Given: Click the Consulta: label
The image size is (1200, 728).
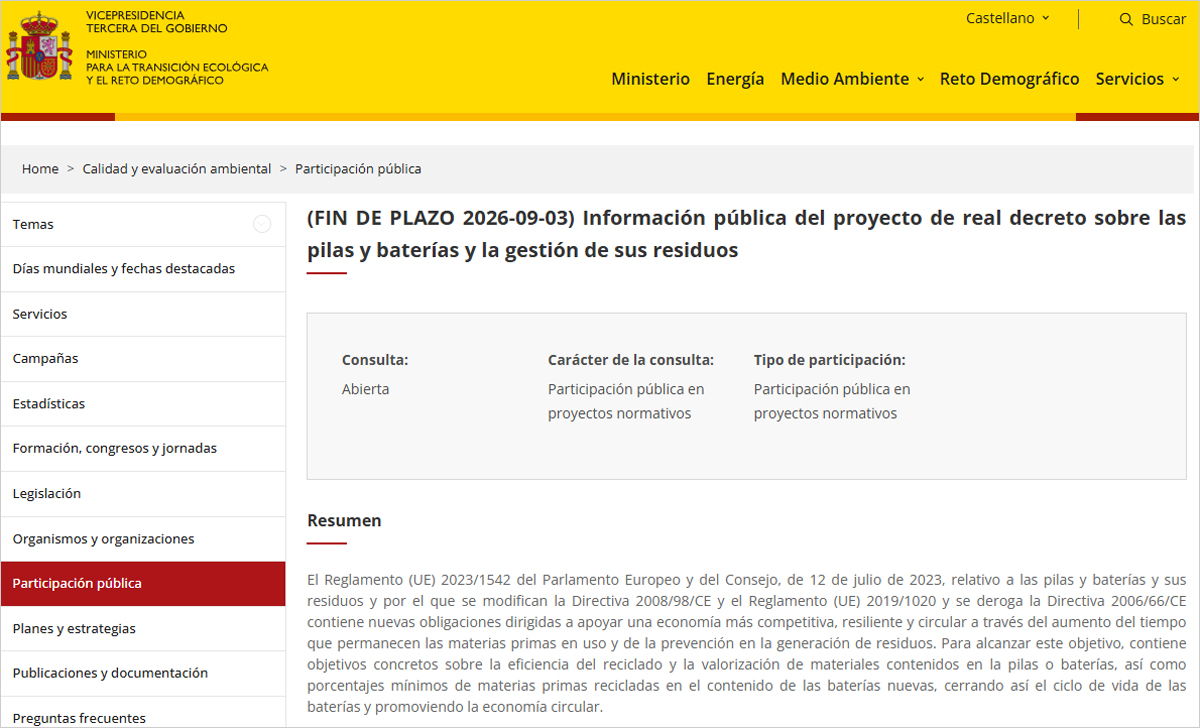Looking at the screenshot, I should [x=375, y=360].
